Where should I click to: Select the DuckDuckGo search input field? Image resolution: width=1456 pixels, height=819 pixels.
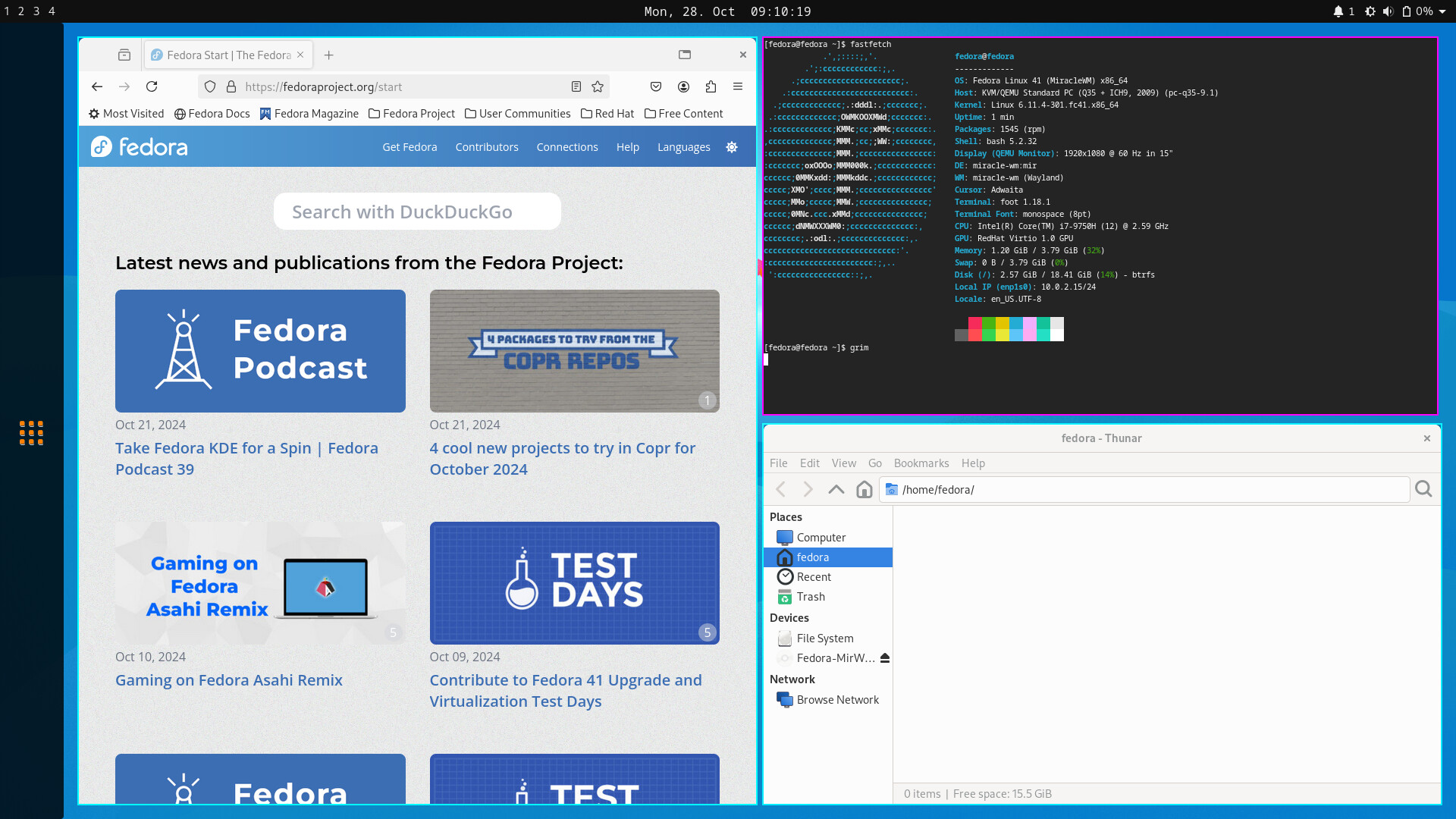tap(416, 212)
